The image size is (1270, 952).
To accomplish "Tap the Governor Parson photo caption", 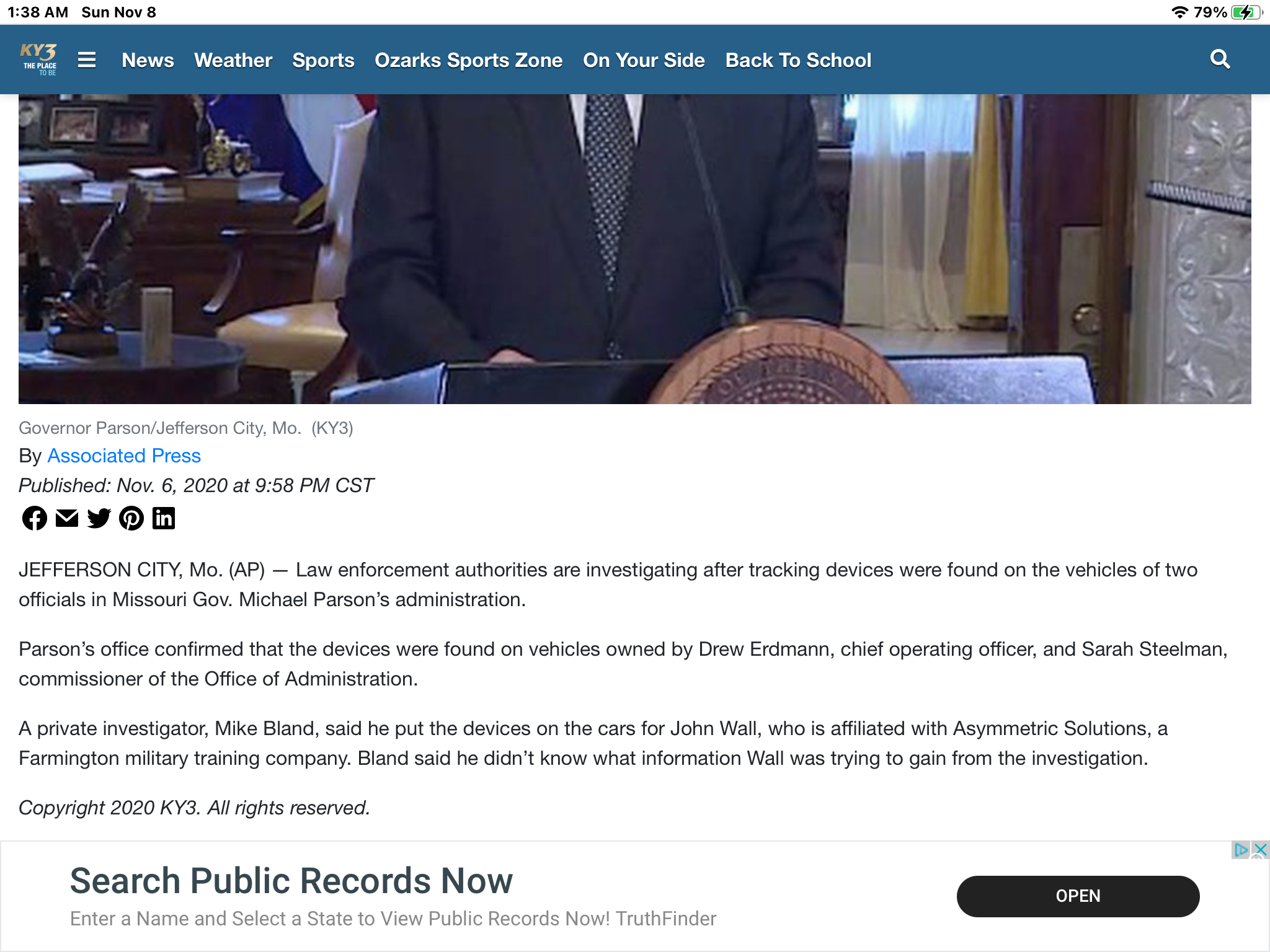I will point(186,428).
